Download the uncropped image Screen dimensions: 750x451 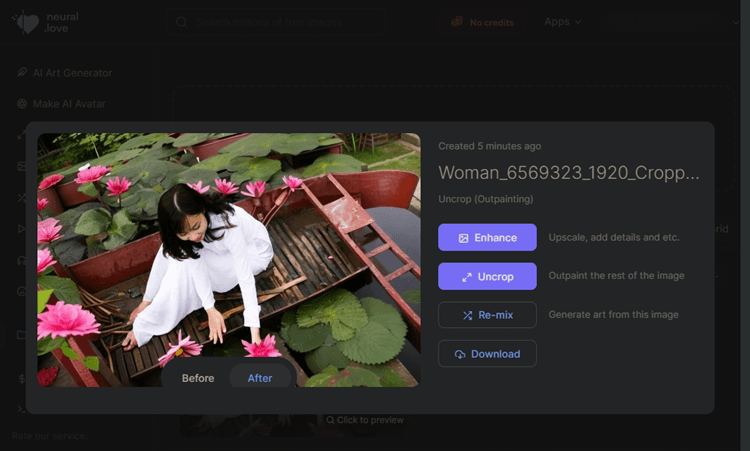487,353
